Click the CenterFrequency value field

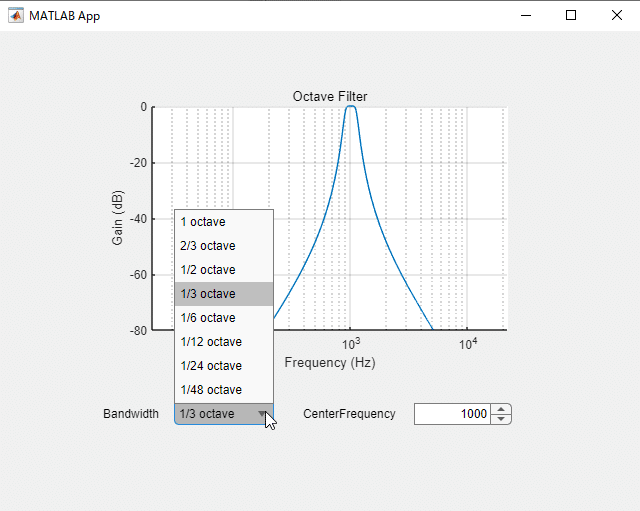452,414
